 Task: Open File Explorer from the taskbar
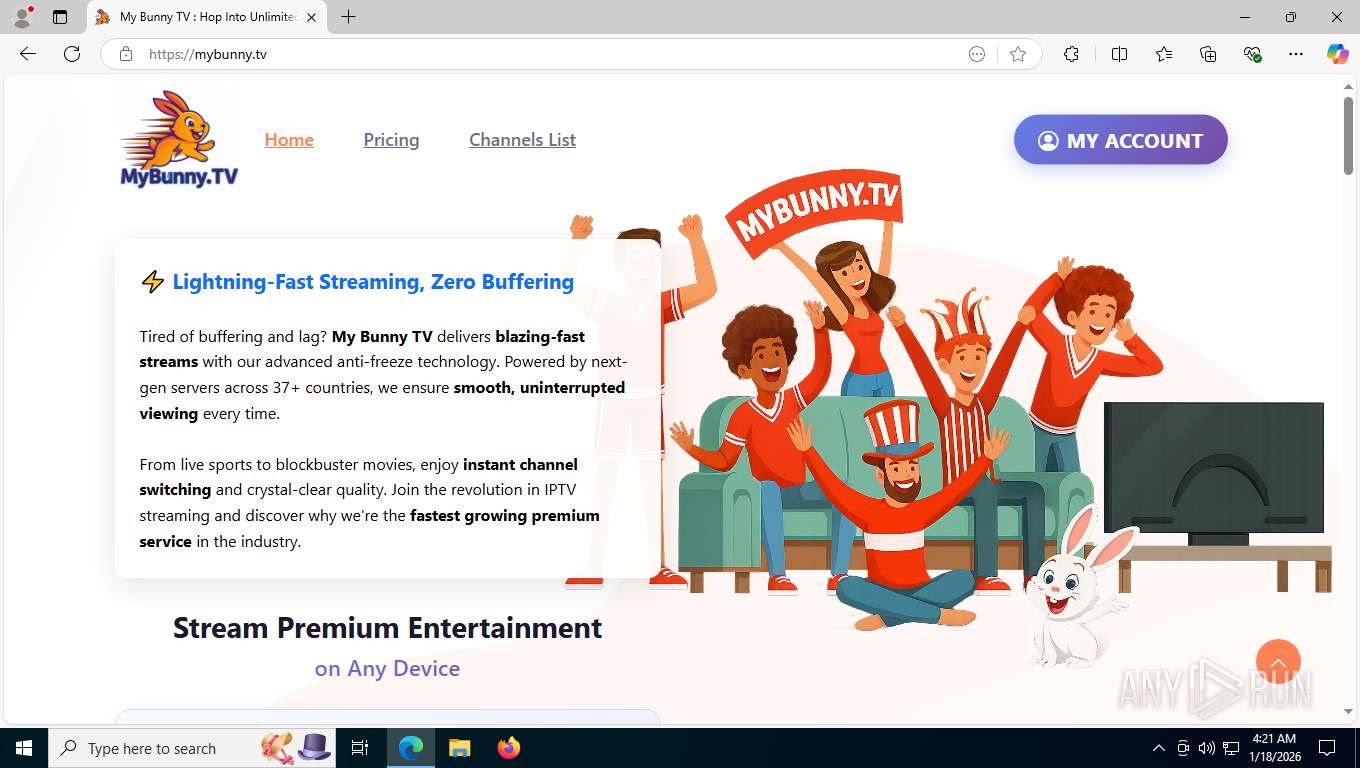(x=459, y=748)
